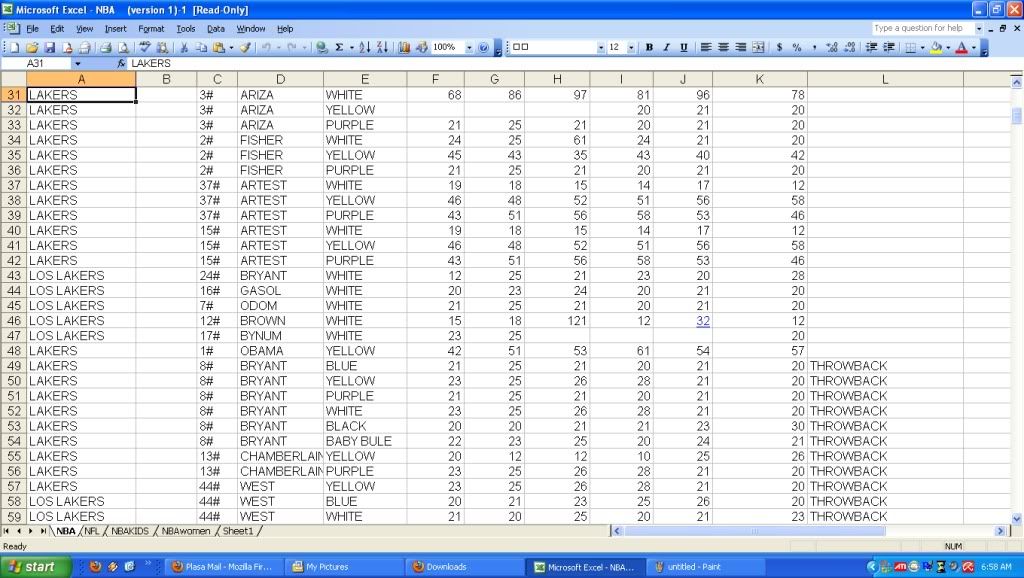This screenshot has width=1024, height=578.
Task: Click the Fill Color paint bucket
Action: (936, 48)
